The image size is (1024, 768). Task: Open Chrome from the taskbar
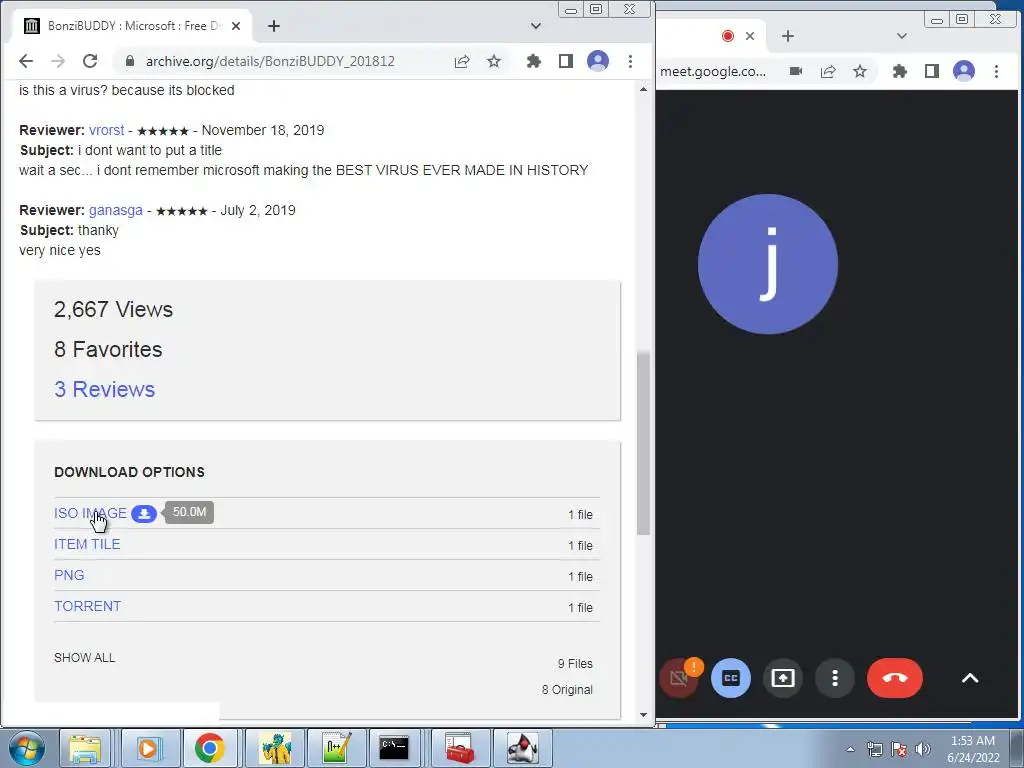(209, 748)
